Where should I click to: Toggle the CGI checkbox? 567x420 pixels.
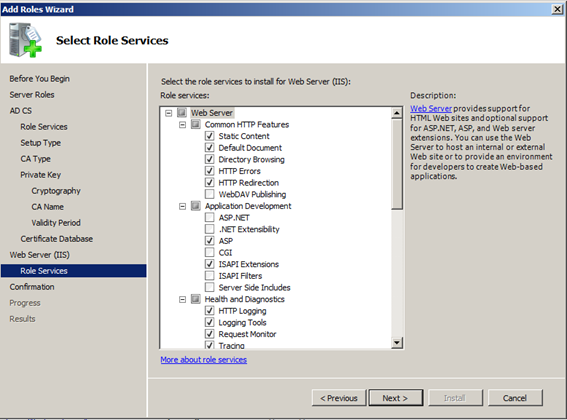tap(209, 253)
